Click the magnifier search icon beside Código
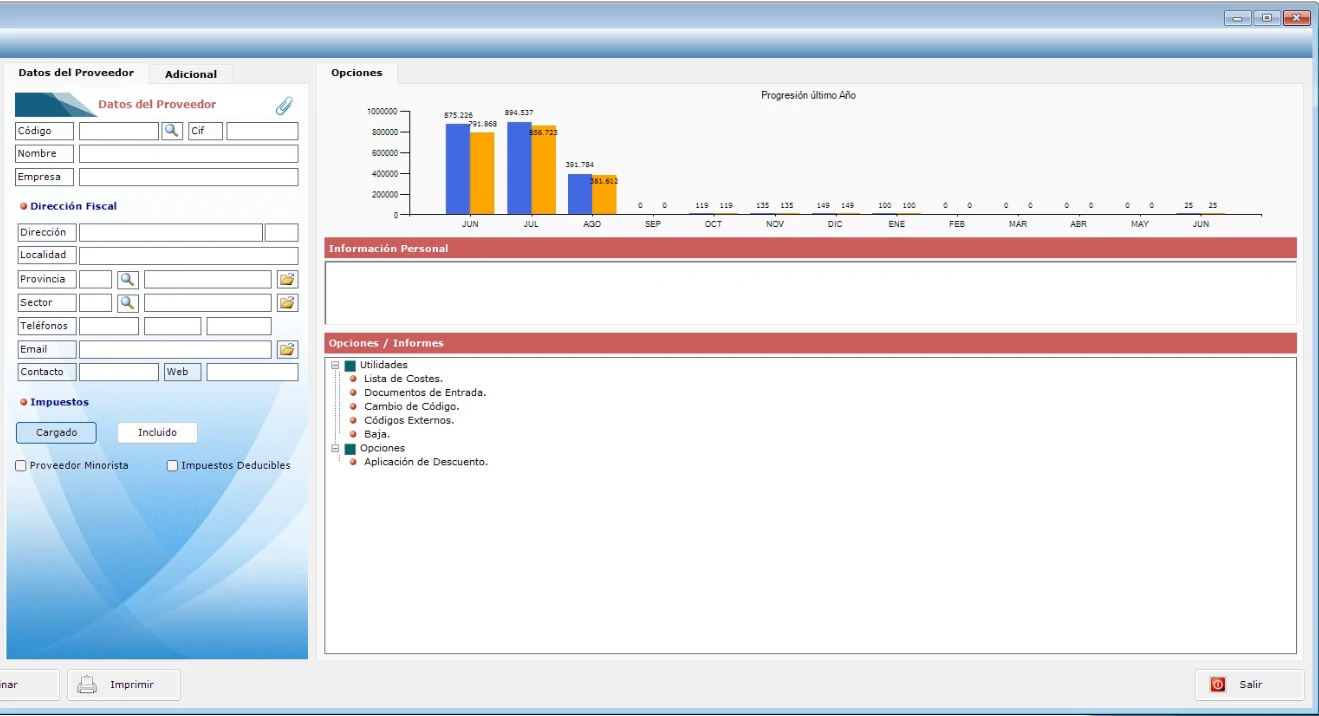 [x=172, y=131]
